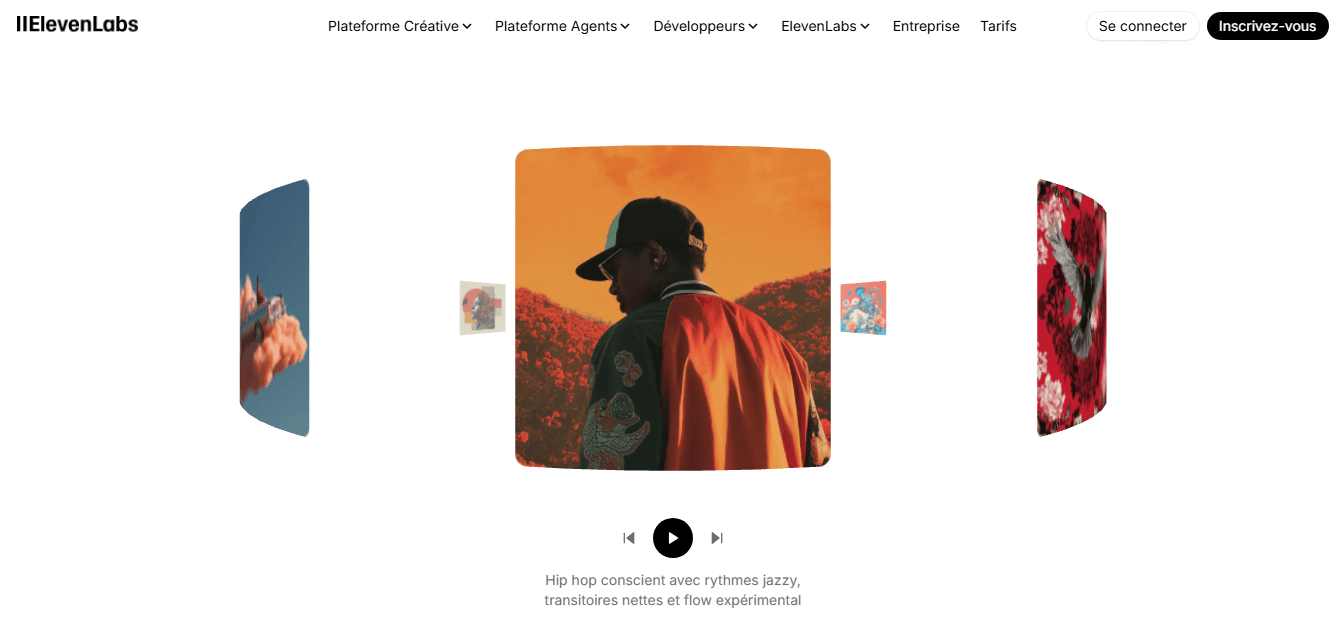This screenshot has height=637, width=1336.
Task: Select the small blue floral album thumbnail
Action: 863,308
